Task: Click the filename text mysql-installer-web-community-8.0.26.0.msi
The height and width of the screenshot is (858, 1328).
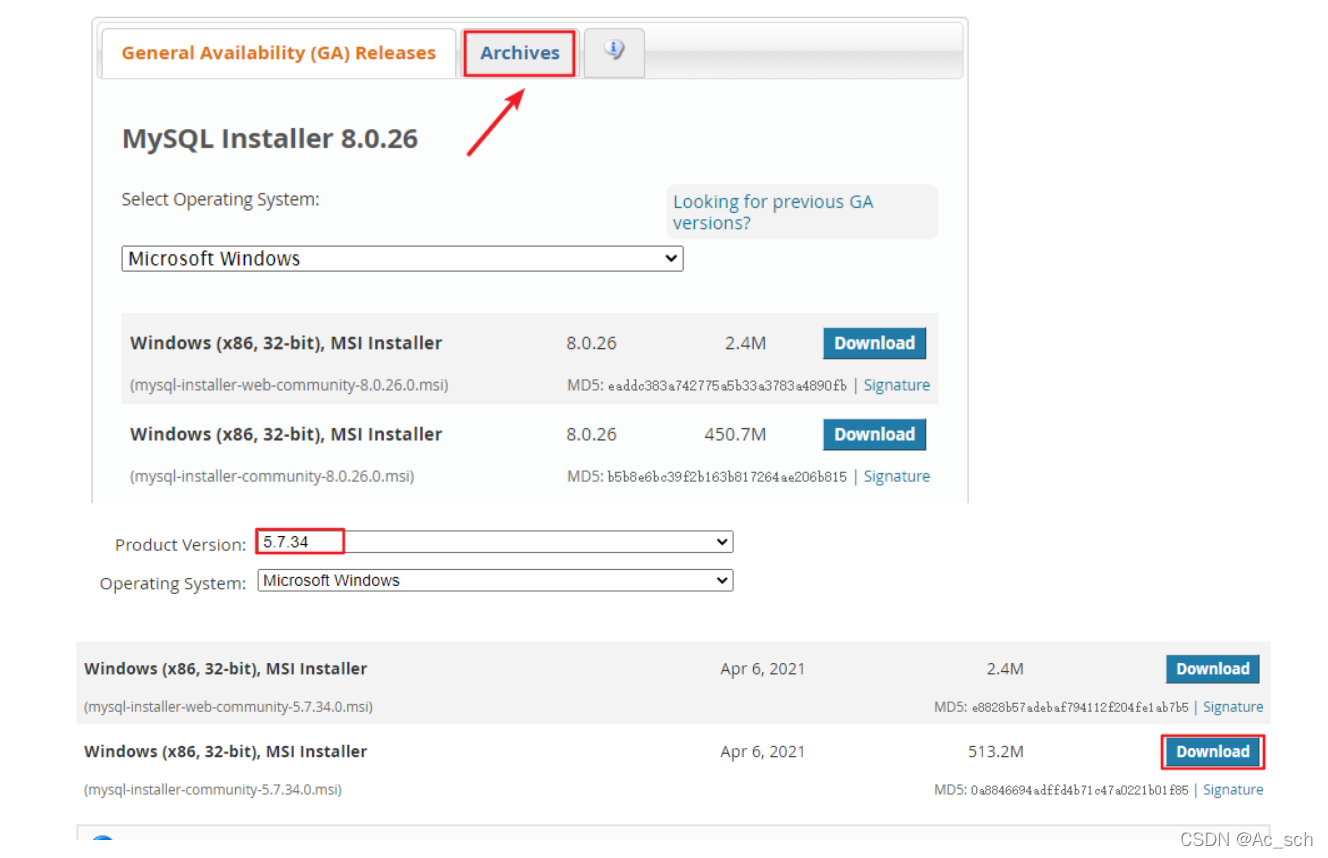Action: pos(289,385)
